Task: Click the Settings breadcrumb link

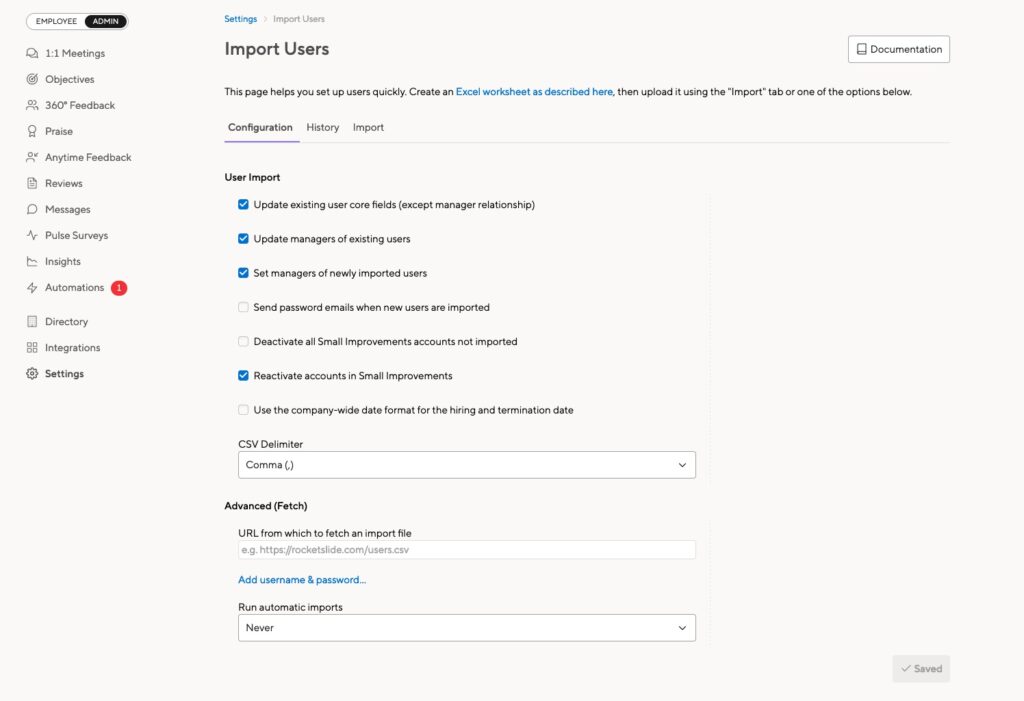Action: click(x=240, y=19)
